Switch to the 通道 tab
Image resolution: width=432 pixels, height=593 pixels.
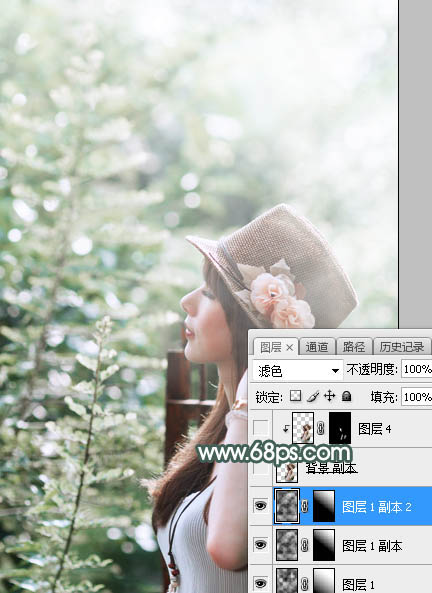coord(317,347)
